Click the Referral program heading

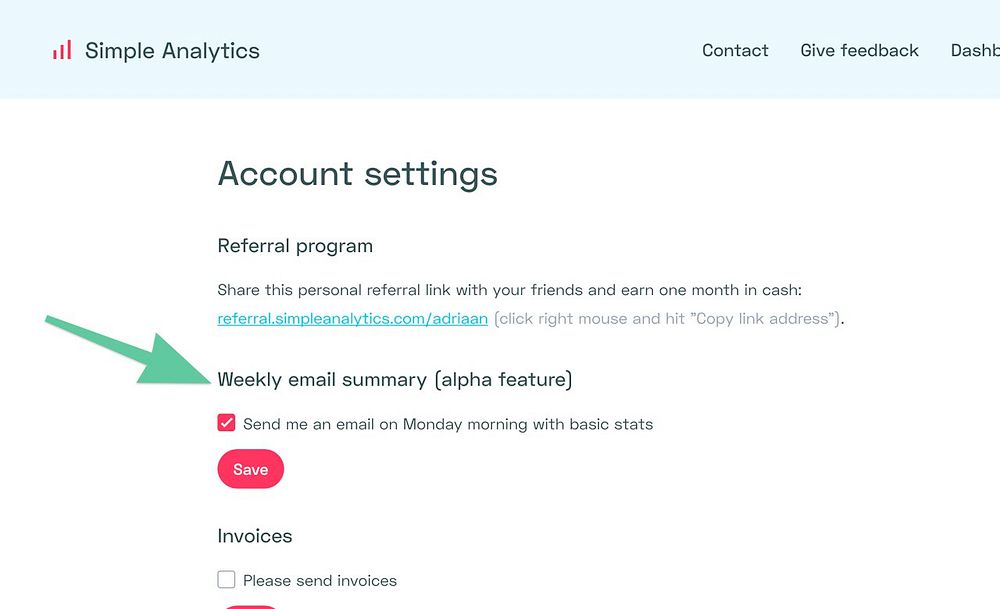pos(295,246)
